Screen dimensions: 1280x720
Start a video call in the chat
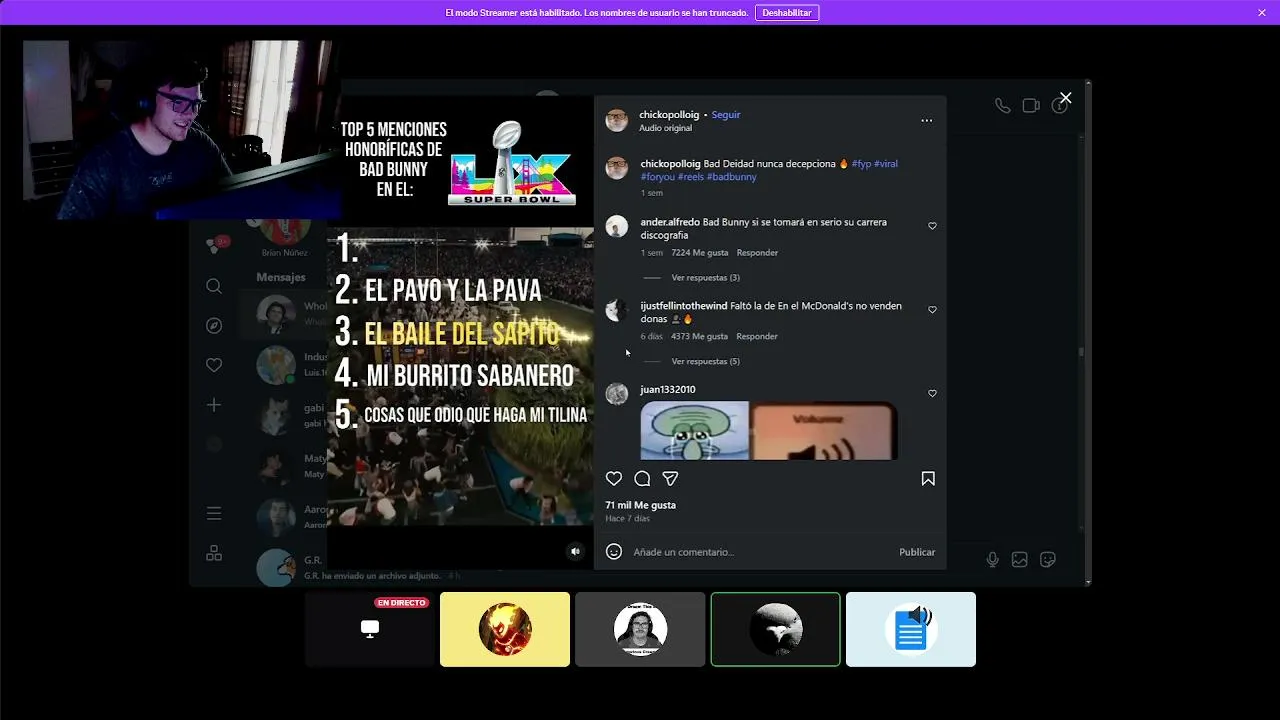pyautogui.click(x=1031, y=106)
